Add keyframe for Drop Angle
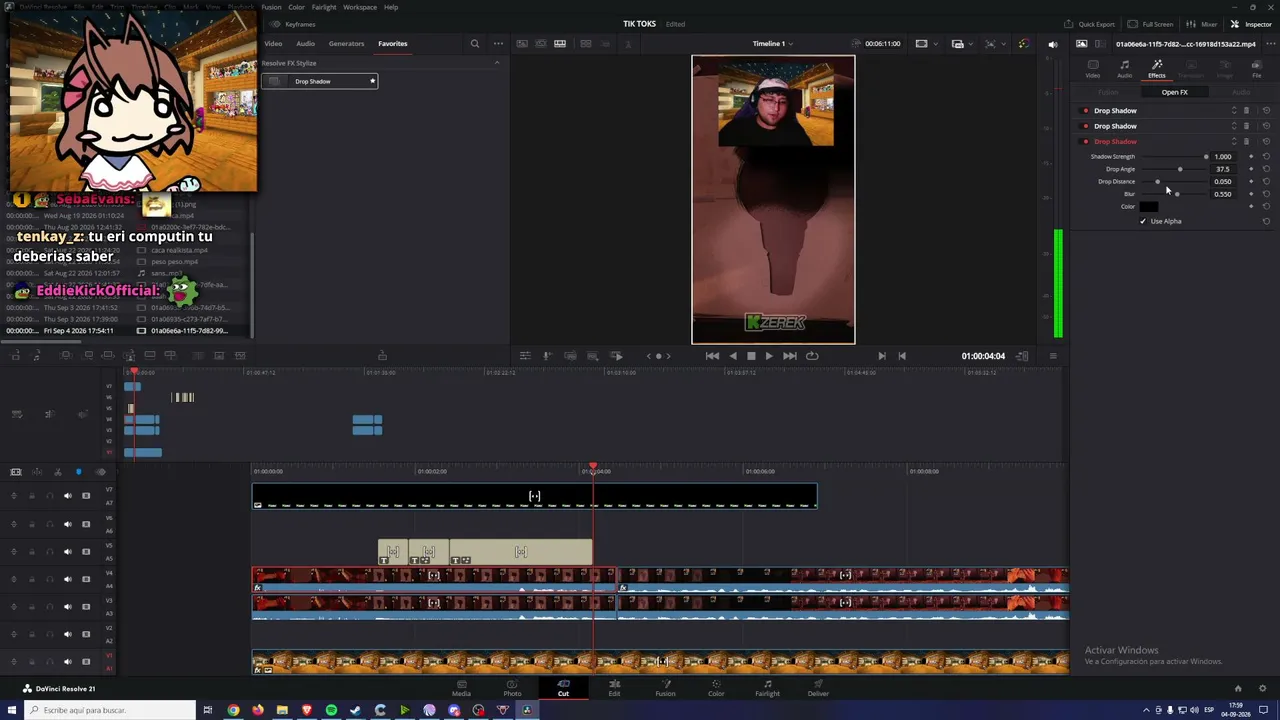The width and height of the screenshot is (1280, 720). [1251, 169]
